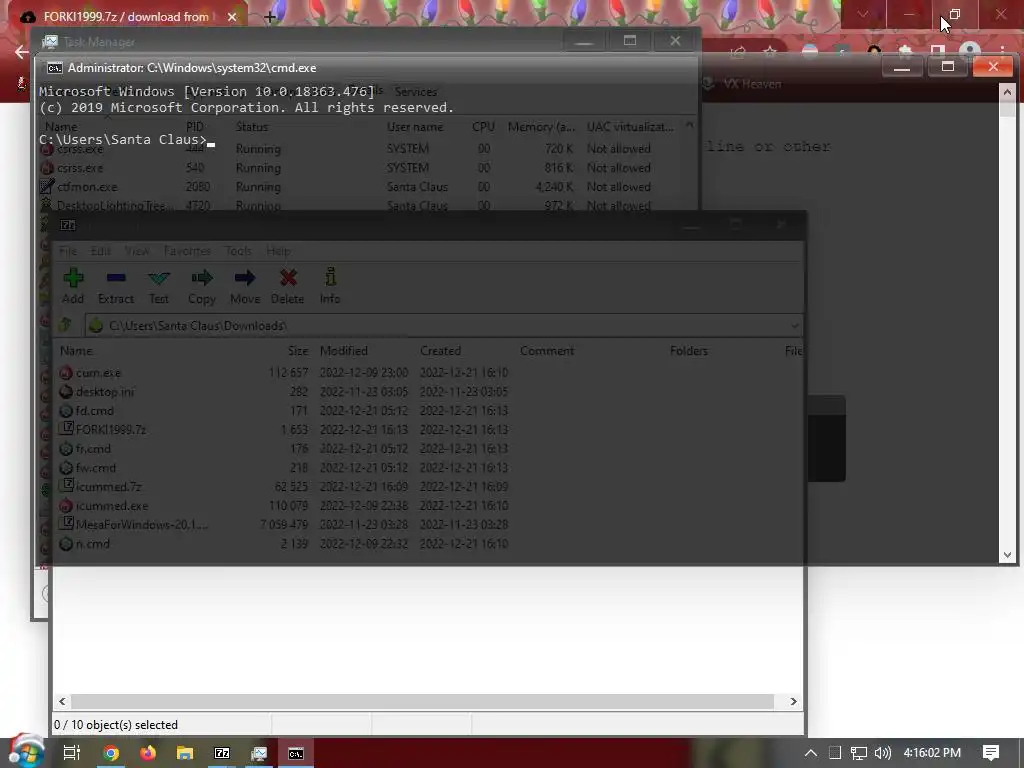Open the Services tab in Task Manager
This screenshot has width=1024, height=768.
[415, 91]
